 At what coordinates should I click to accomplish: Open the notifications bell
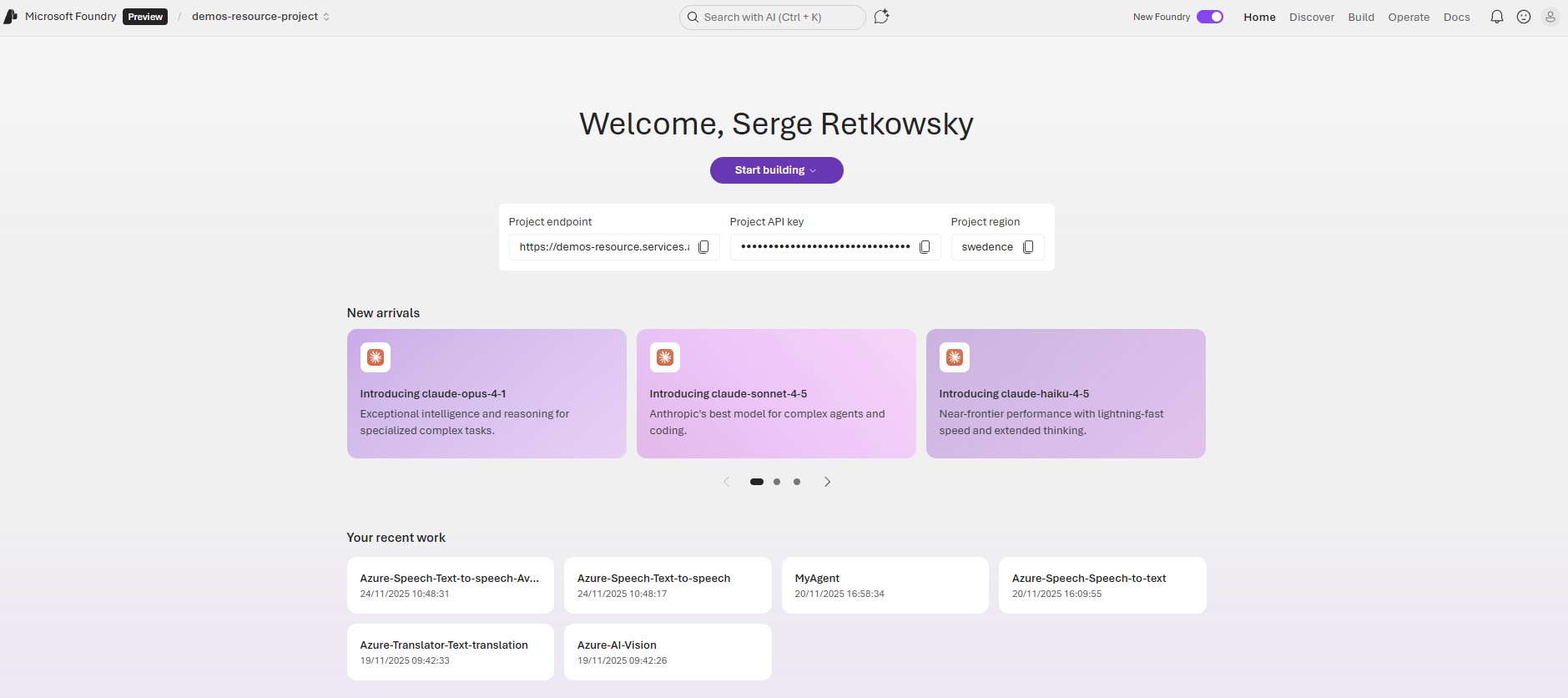[x=1496, y=17]
